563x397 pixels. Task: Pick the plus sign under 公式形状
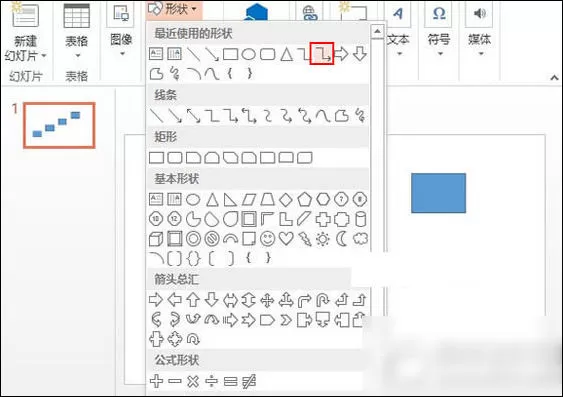(156, 381)
